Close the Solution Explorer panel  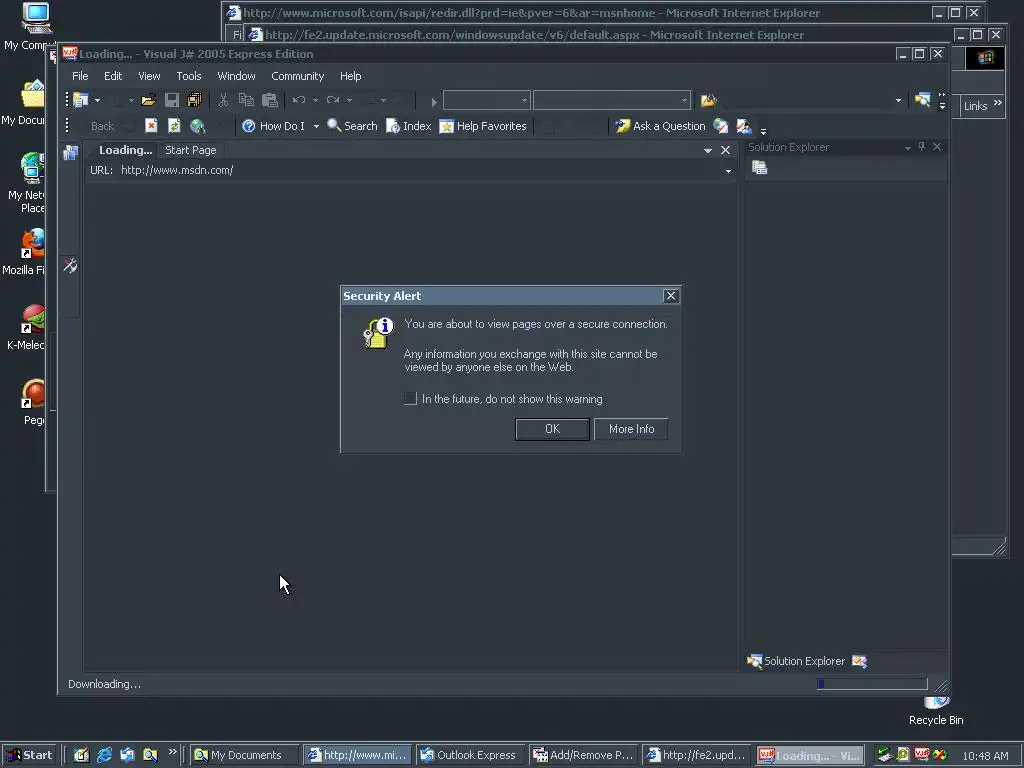[x=937, y=147]
